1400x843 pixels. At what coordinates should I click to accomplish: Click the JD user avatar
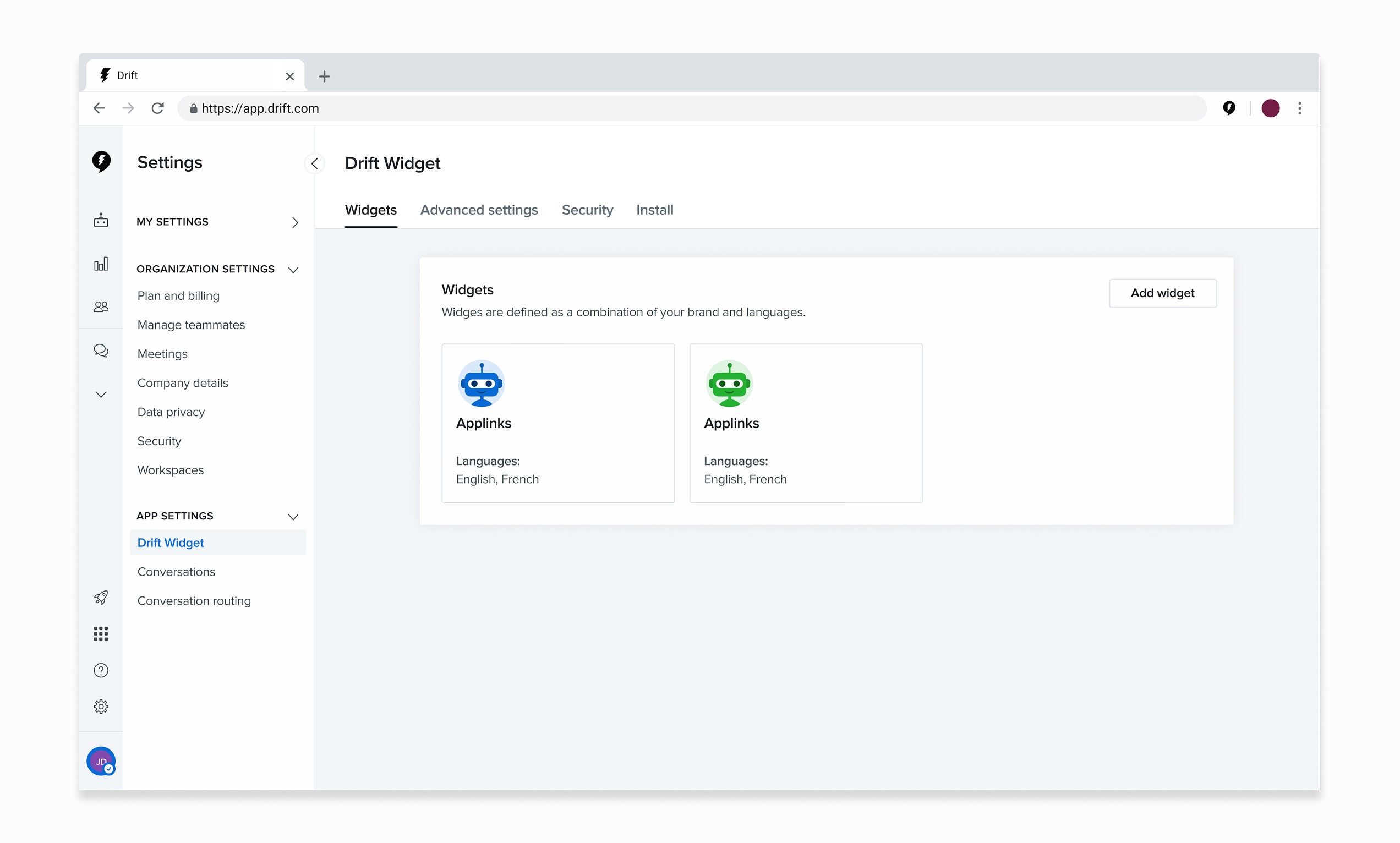point(101,761)
